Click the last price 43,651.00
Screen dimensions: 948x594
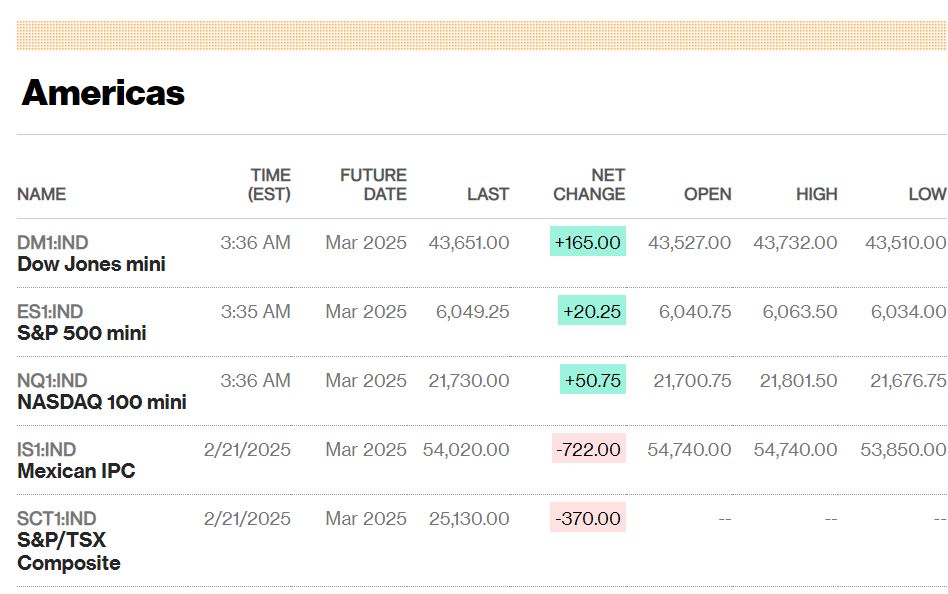[469, 243]
